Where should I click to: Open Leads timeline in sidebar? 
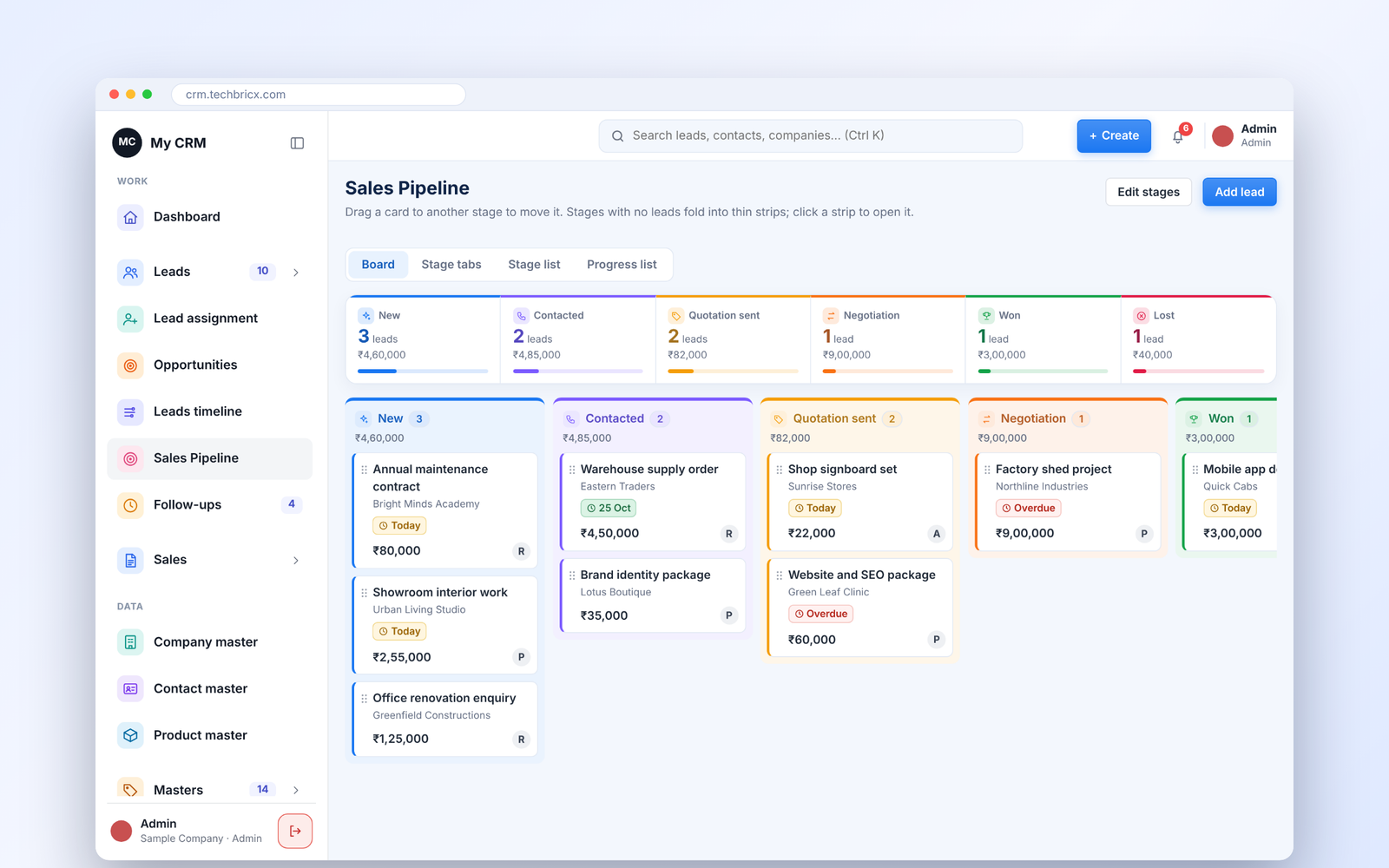pyautogui.click(x=209, y=411)
